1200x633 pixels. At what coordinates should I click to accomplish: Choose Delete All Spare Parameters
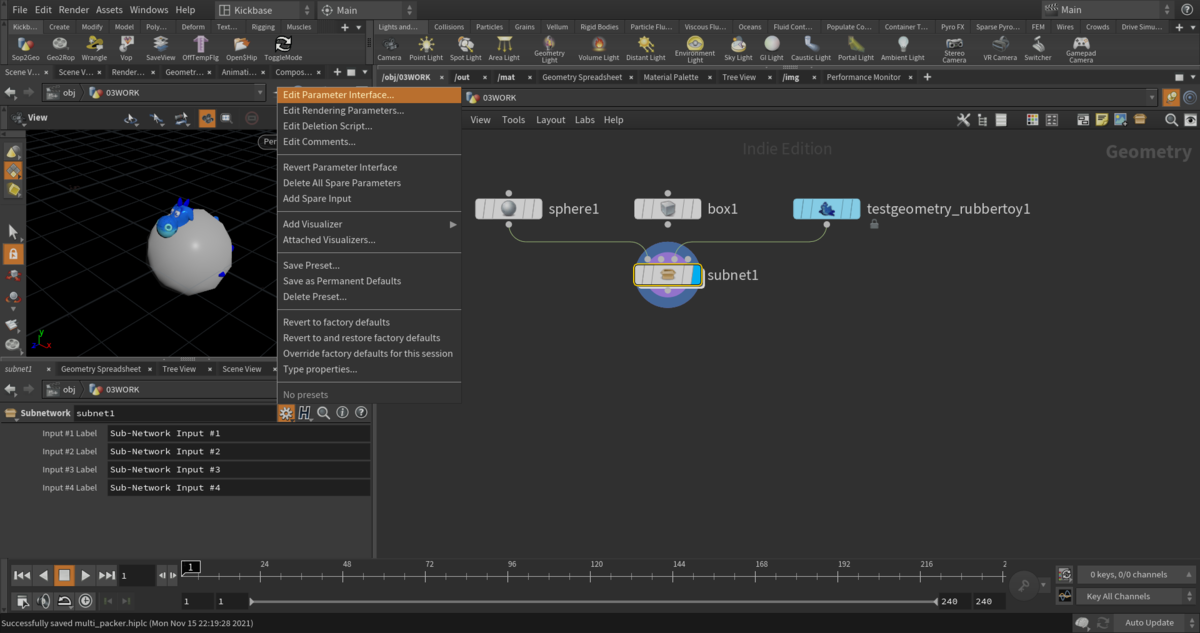click(368, 183)
